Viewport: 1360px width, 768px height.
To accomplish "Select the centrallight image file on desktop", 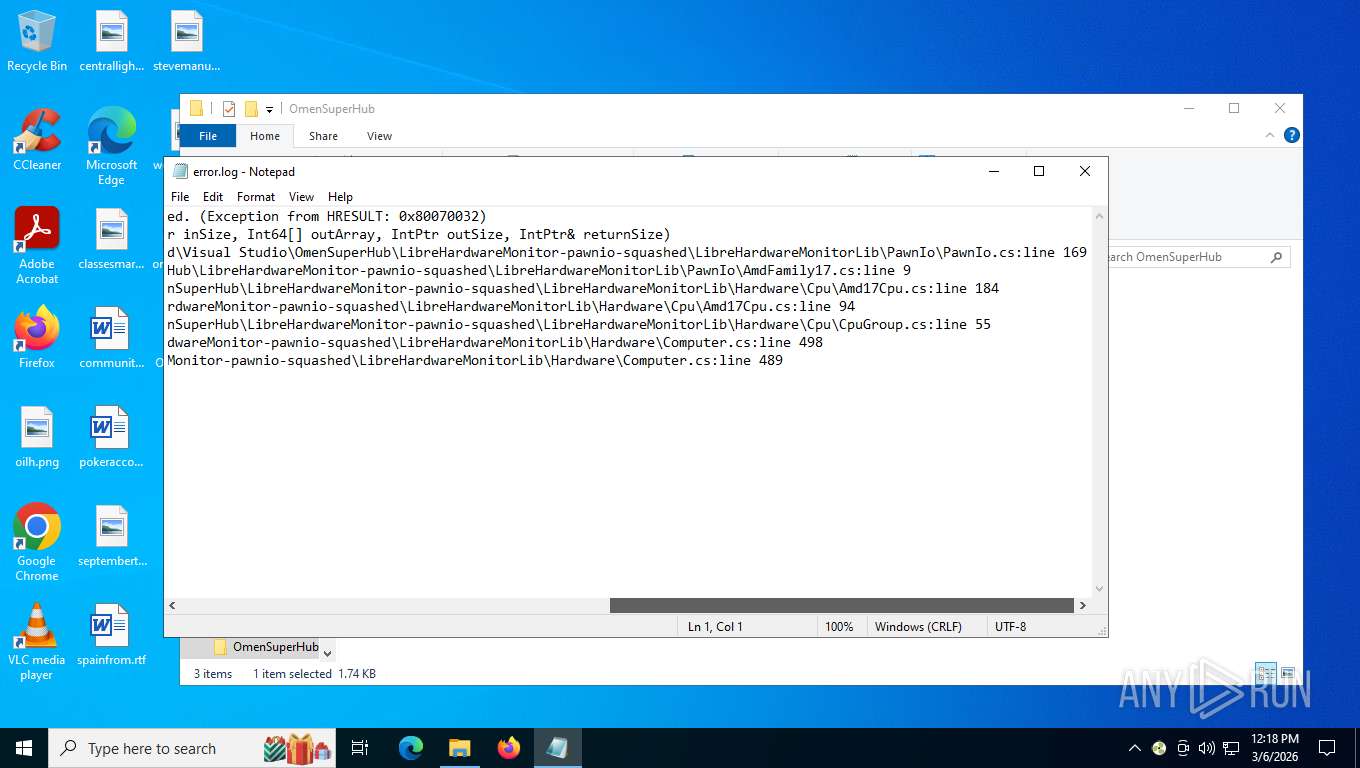I will (111, 40).
